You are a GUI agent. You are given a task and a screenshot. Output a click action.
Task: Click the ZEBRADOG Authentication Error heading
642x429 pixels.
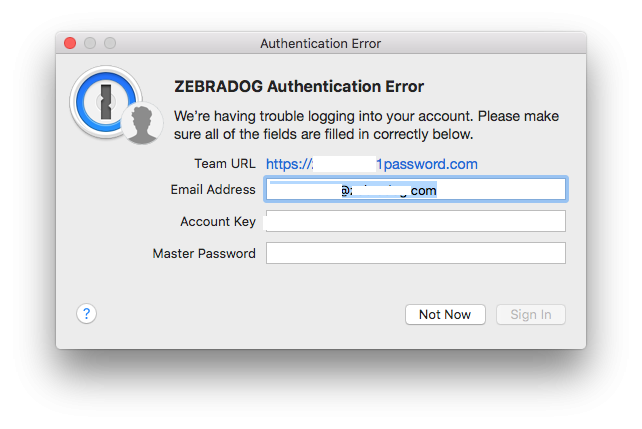299,86
